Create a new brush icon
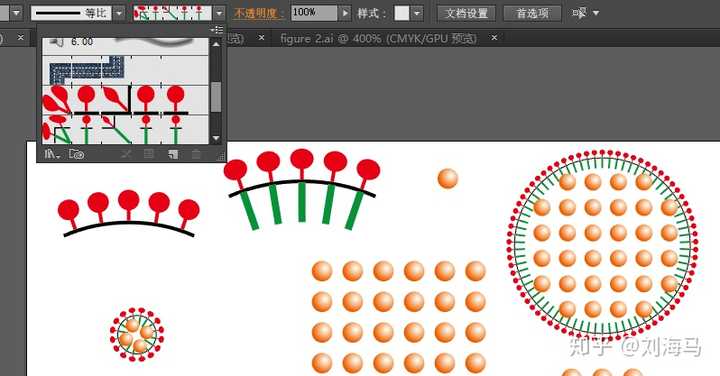 click(x=173, y=154)
